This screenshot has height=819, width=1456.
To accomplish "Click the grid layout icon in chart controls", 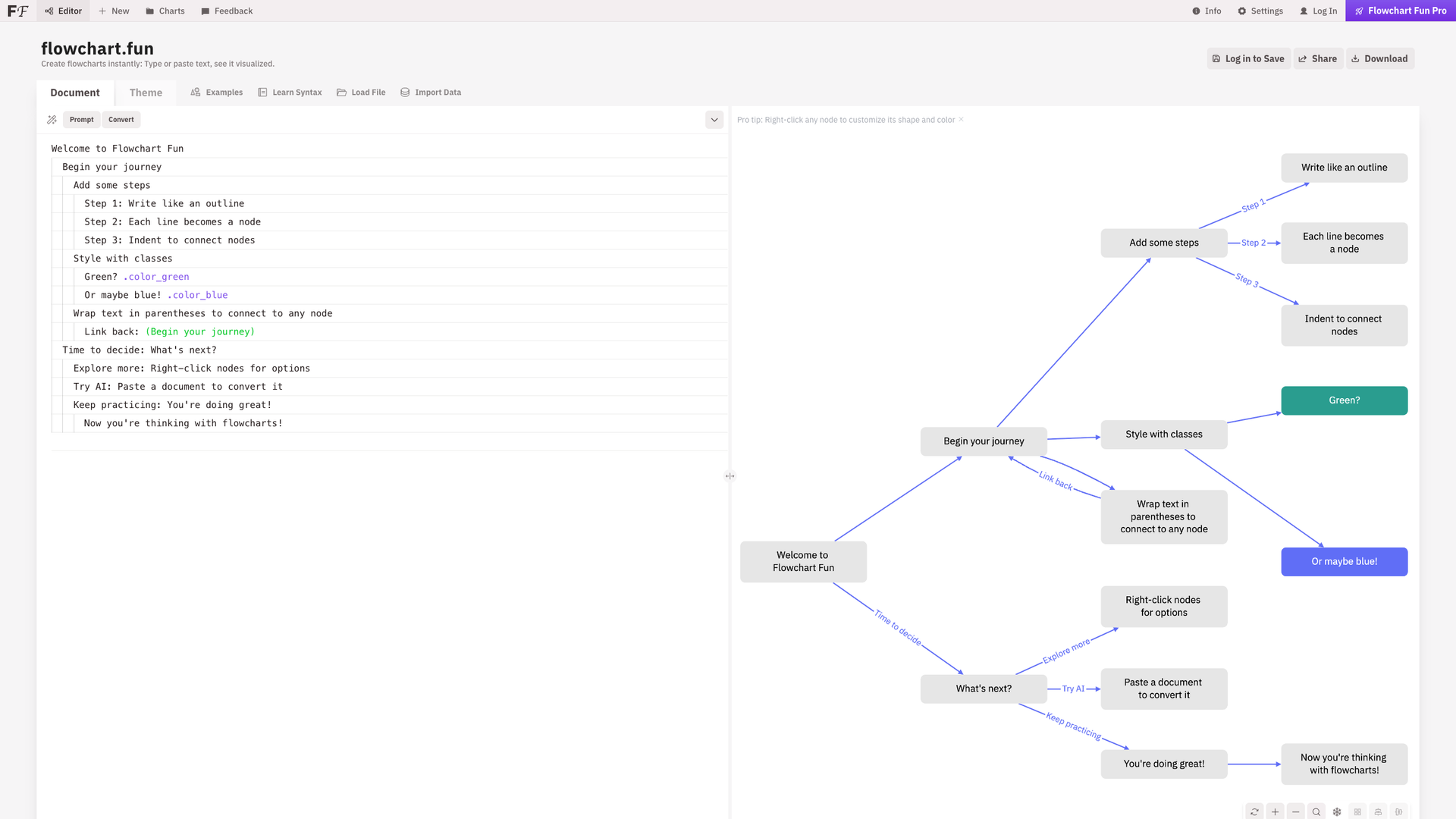I will pyautogui.click(x=1357, y=811).
